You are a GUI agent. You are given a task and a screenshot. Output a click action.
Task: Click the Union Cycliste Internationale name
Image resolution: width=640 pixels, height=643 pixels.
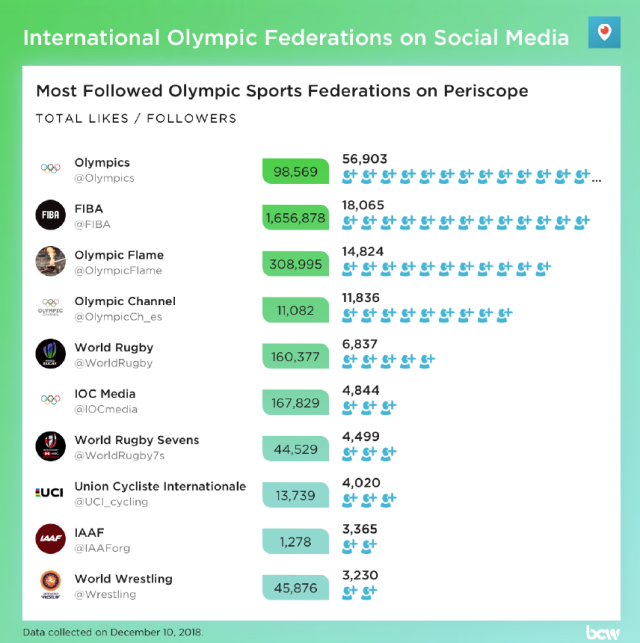[160, 486]
